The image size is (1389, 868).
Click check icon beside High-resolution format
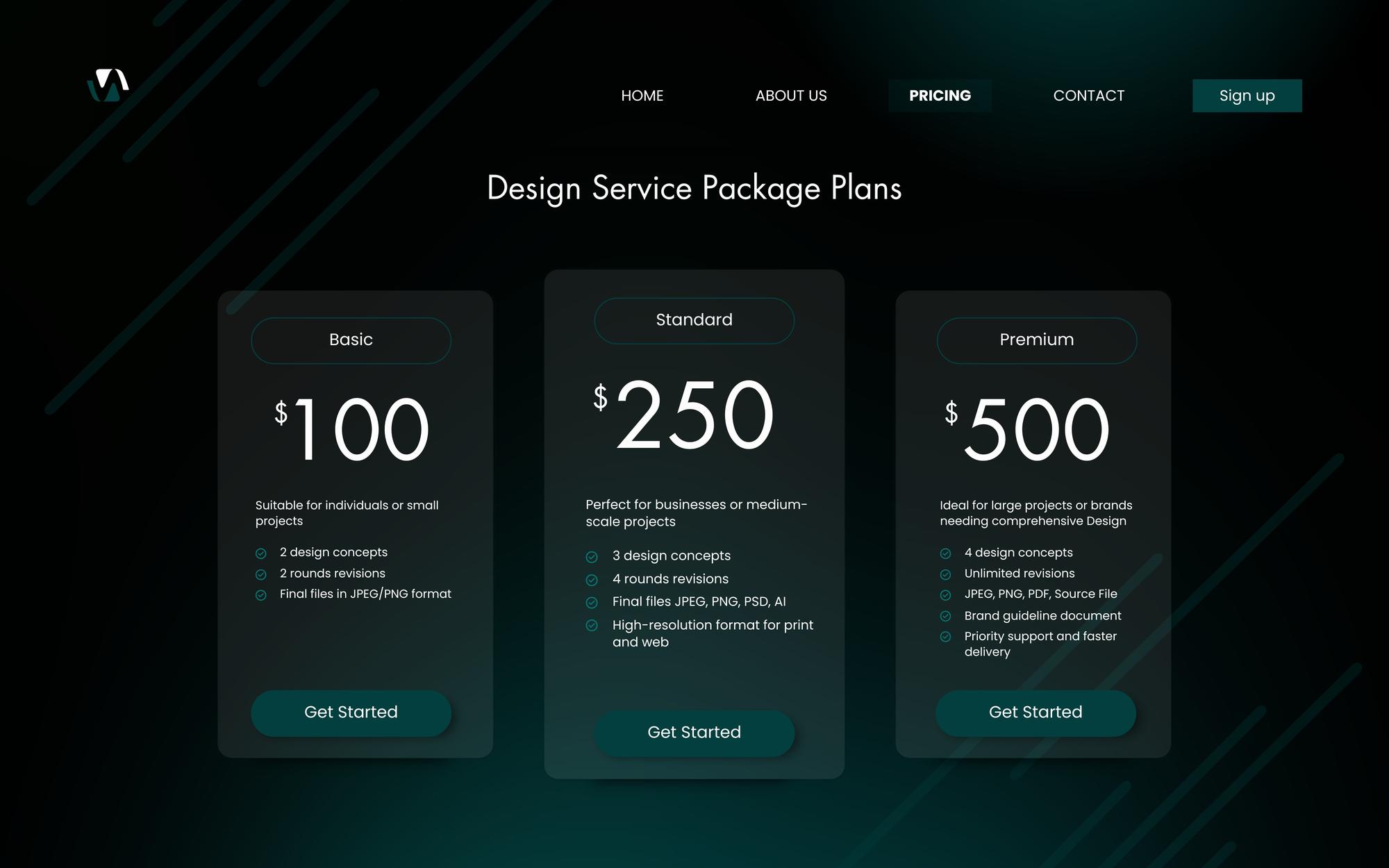tap(592, 626)
